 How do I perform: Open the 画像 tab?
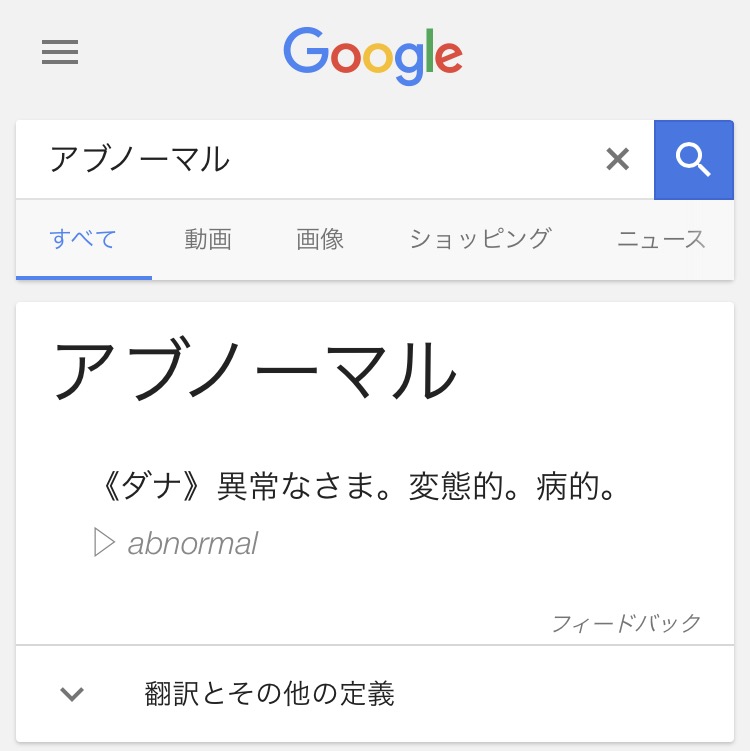(x=320, y=240)
